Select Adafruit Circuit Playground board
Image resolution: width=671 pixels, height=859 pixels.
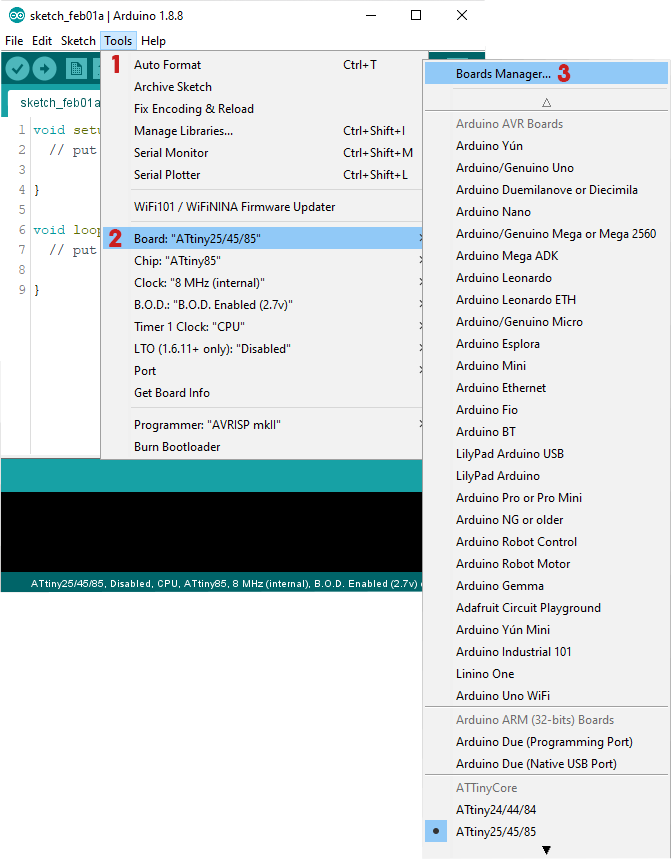point(546,608)
